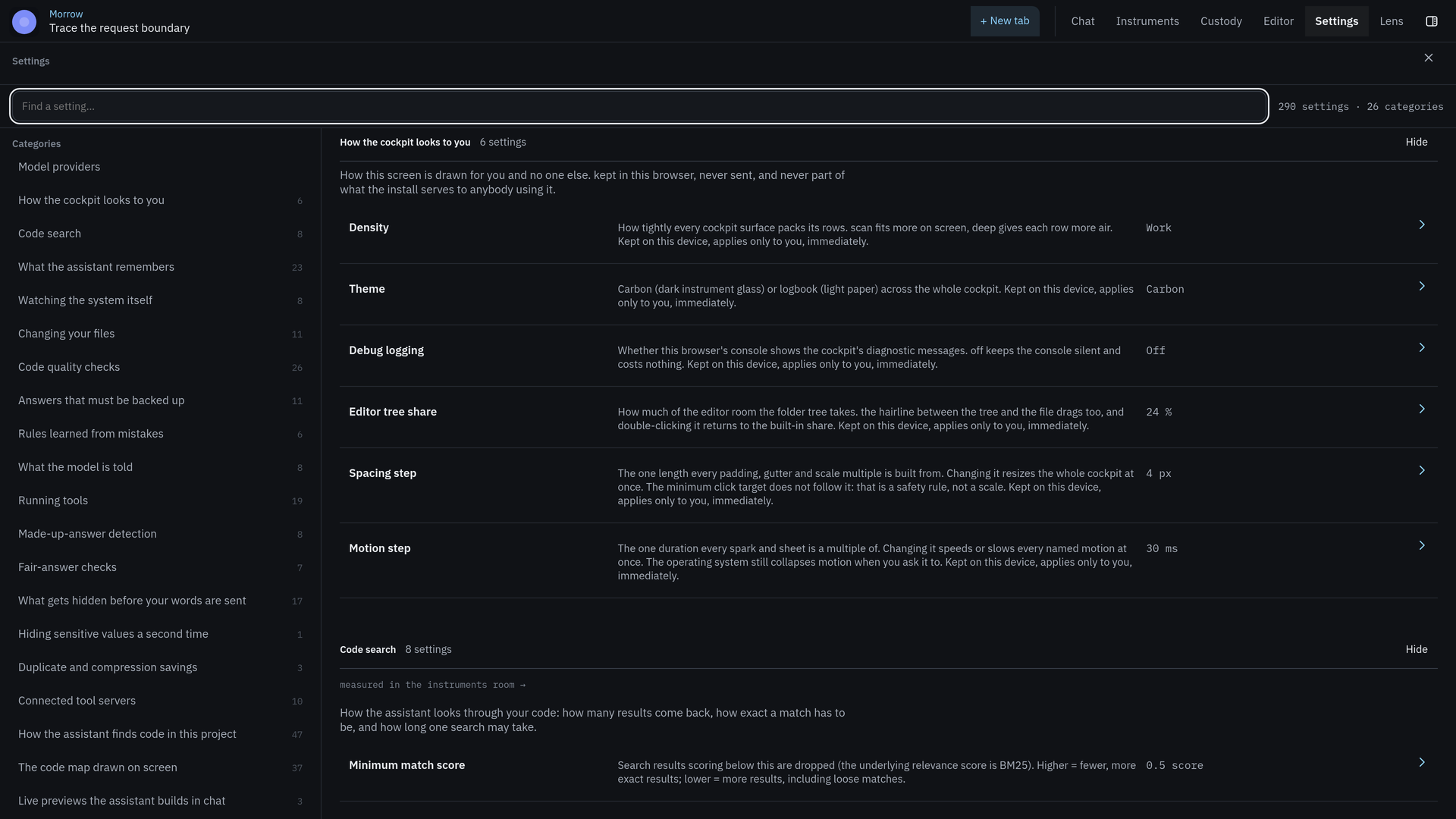Screen dimensions: 1456x819
Task: Expand the Editor tree share chevron
Action: pos(1422,409)
